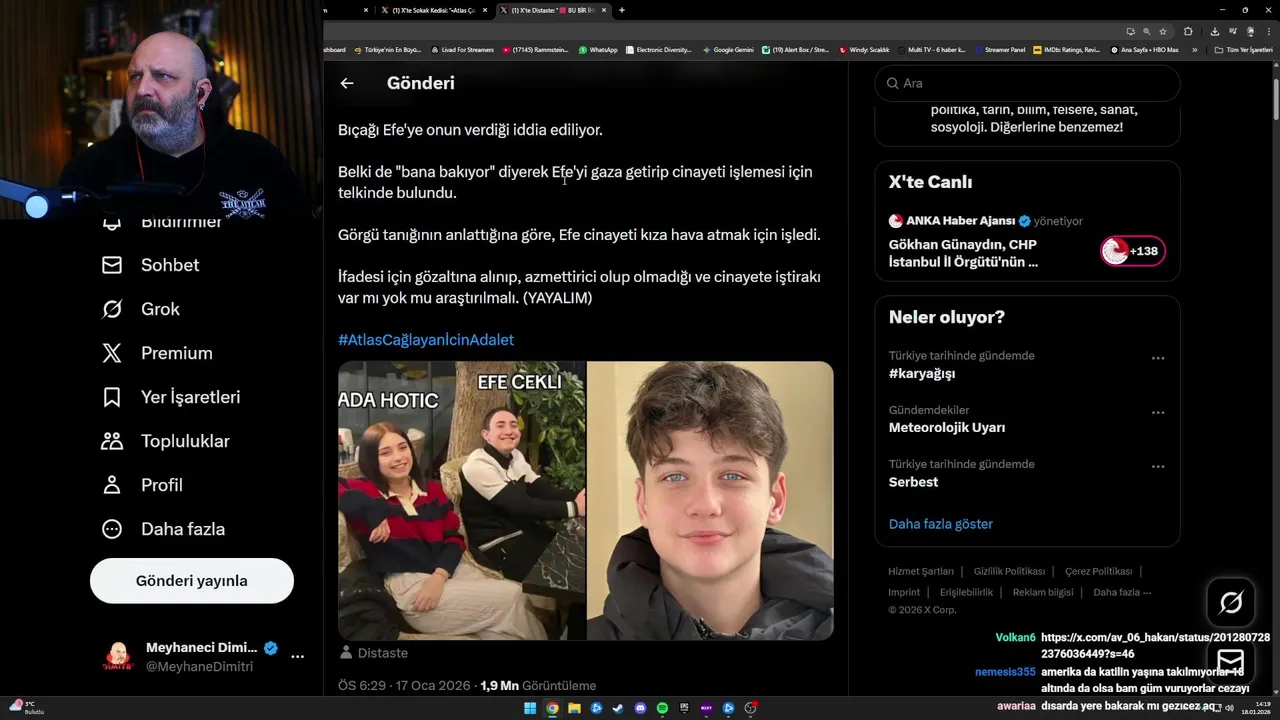Open the Chrome three-dot menu
Screen dimensions: 1280x720
tap(1269, 31)
